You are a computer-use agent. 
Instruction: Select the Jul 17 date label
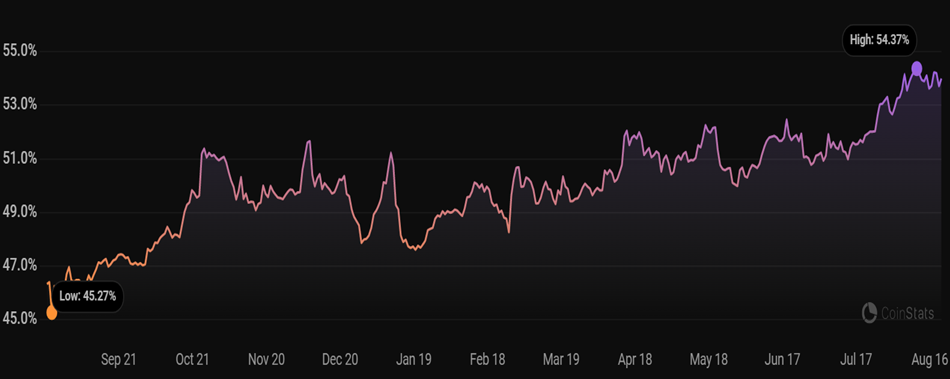coord(855,360)
